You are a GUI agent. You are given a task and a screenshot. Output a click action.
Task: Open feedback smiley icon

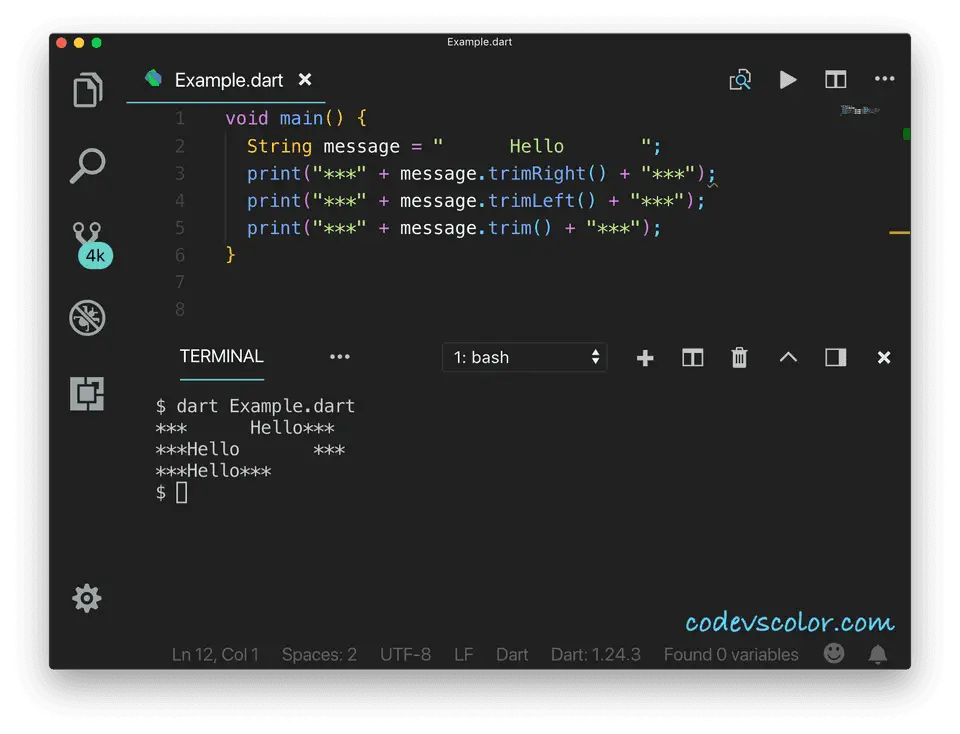pos(833,653)
